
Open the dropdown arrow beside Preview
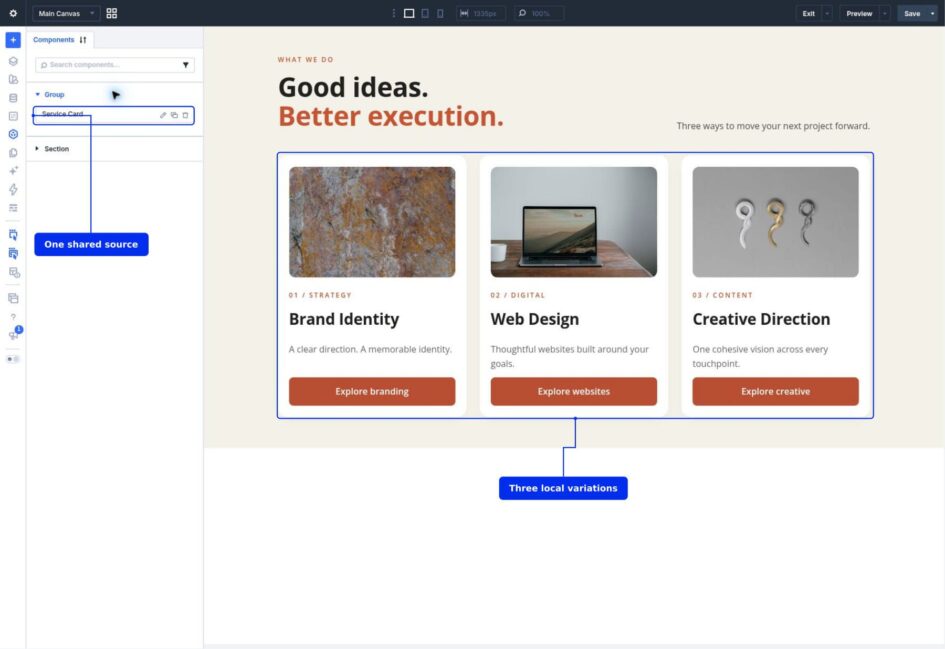coord(885,13)
